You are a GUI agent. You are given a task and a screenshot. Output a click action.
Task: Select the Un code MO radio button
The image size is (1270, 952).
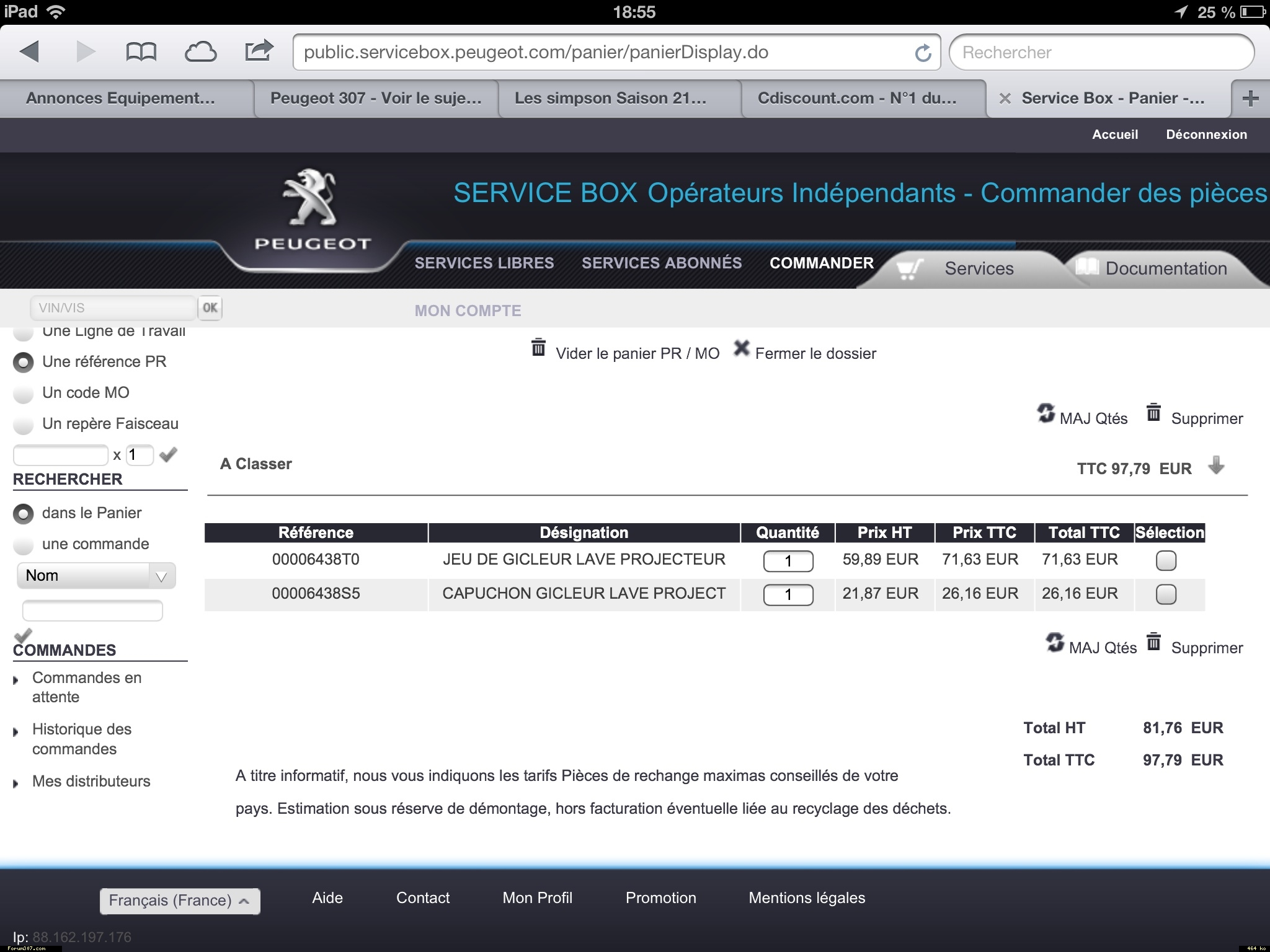[x=23, y=393]
